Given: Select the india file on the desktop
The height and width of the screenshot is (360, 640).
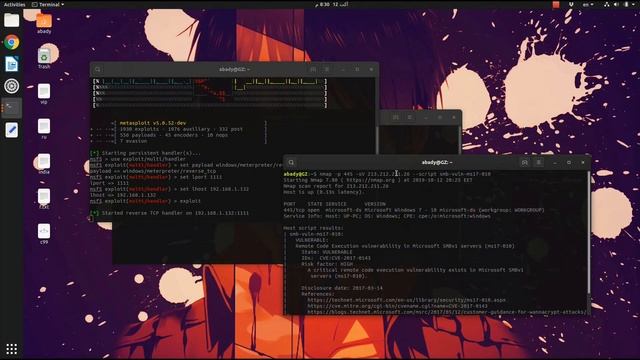Looking at the screenshot, I should [44, 164].
